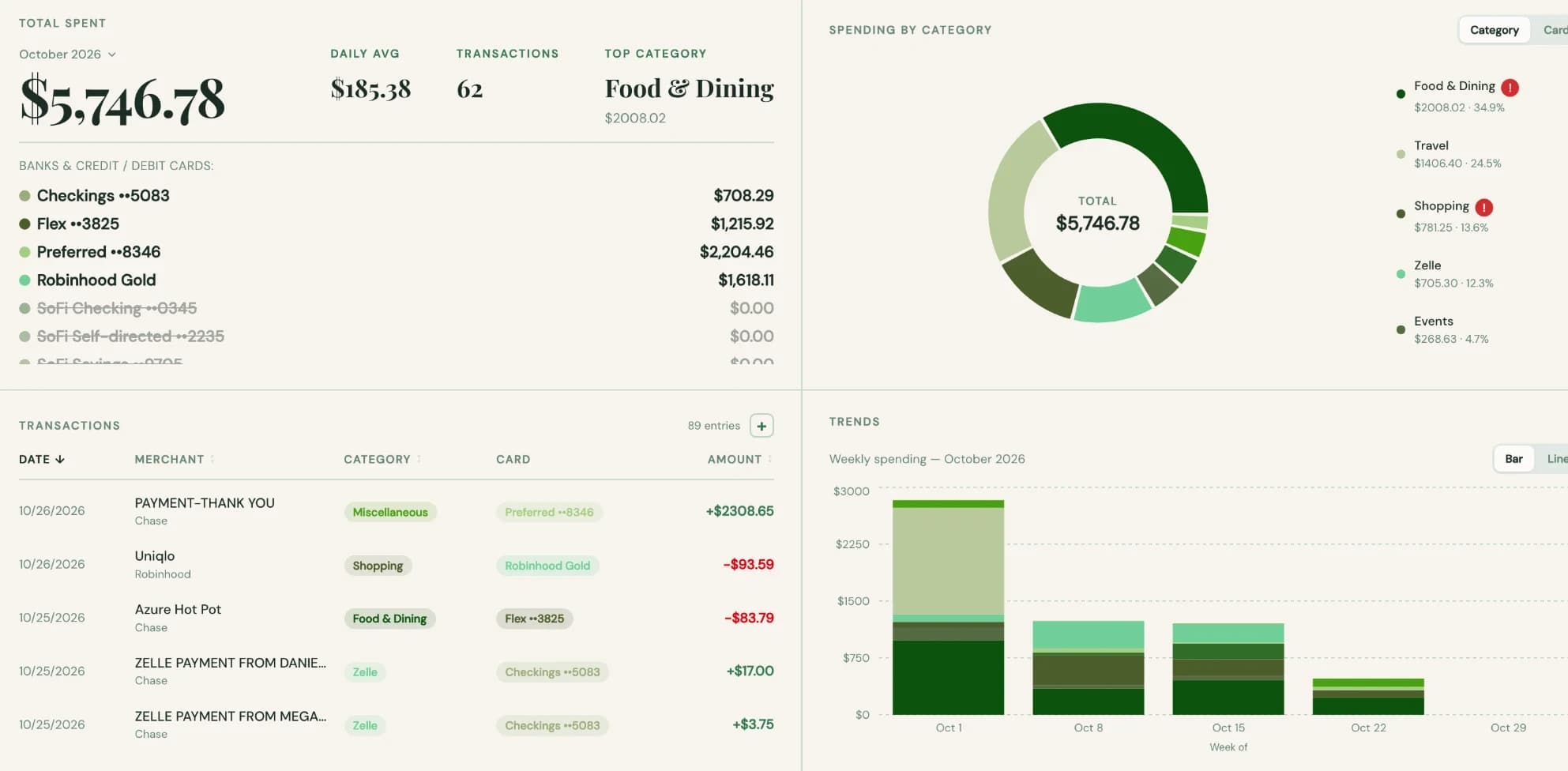Click the Travel legend color dot

click(1401, 154)
